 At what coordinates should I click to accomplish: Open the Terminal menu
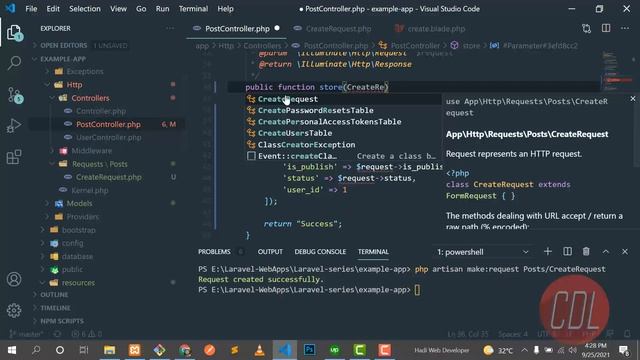tap(193, 9)
